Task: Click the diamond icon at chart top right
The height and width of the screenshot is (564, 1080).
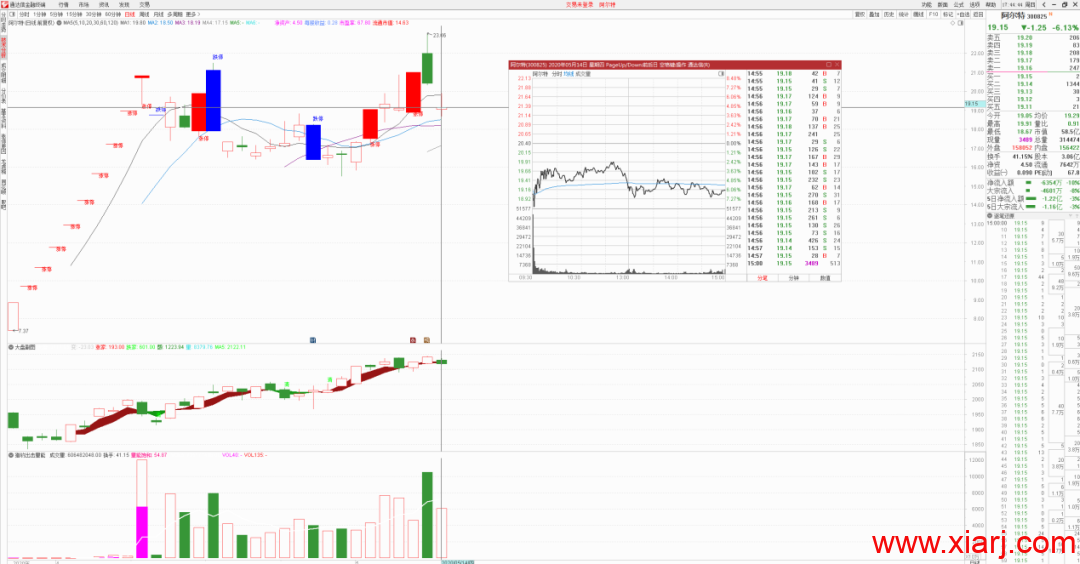Action: click(953, 23)
